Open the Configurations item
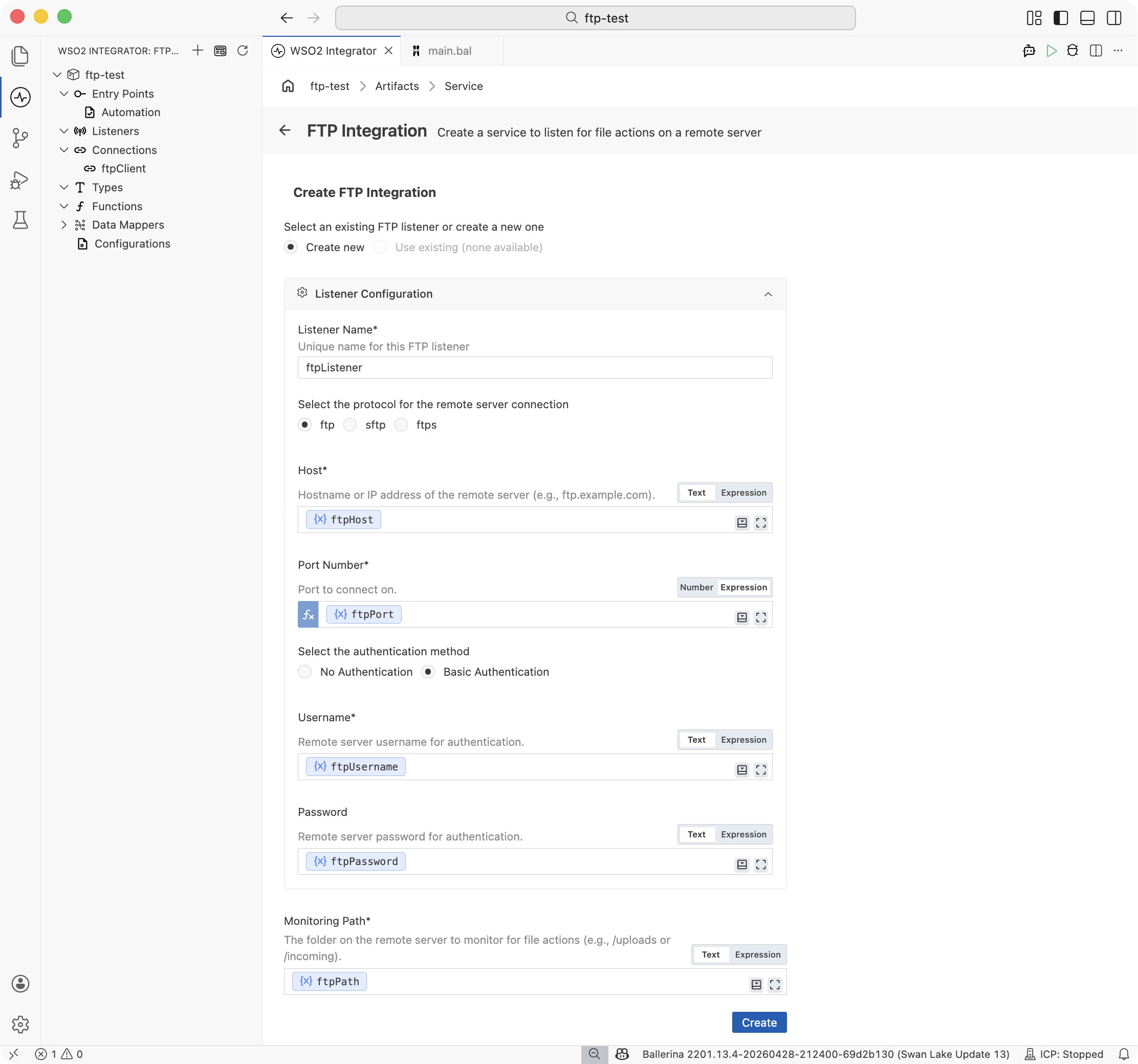 click(132, 244)
